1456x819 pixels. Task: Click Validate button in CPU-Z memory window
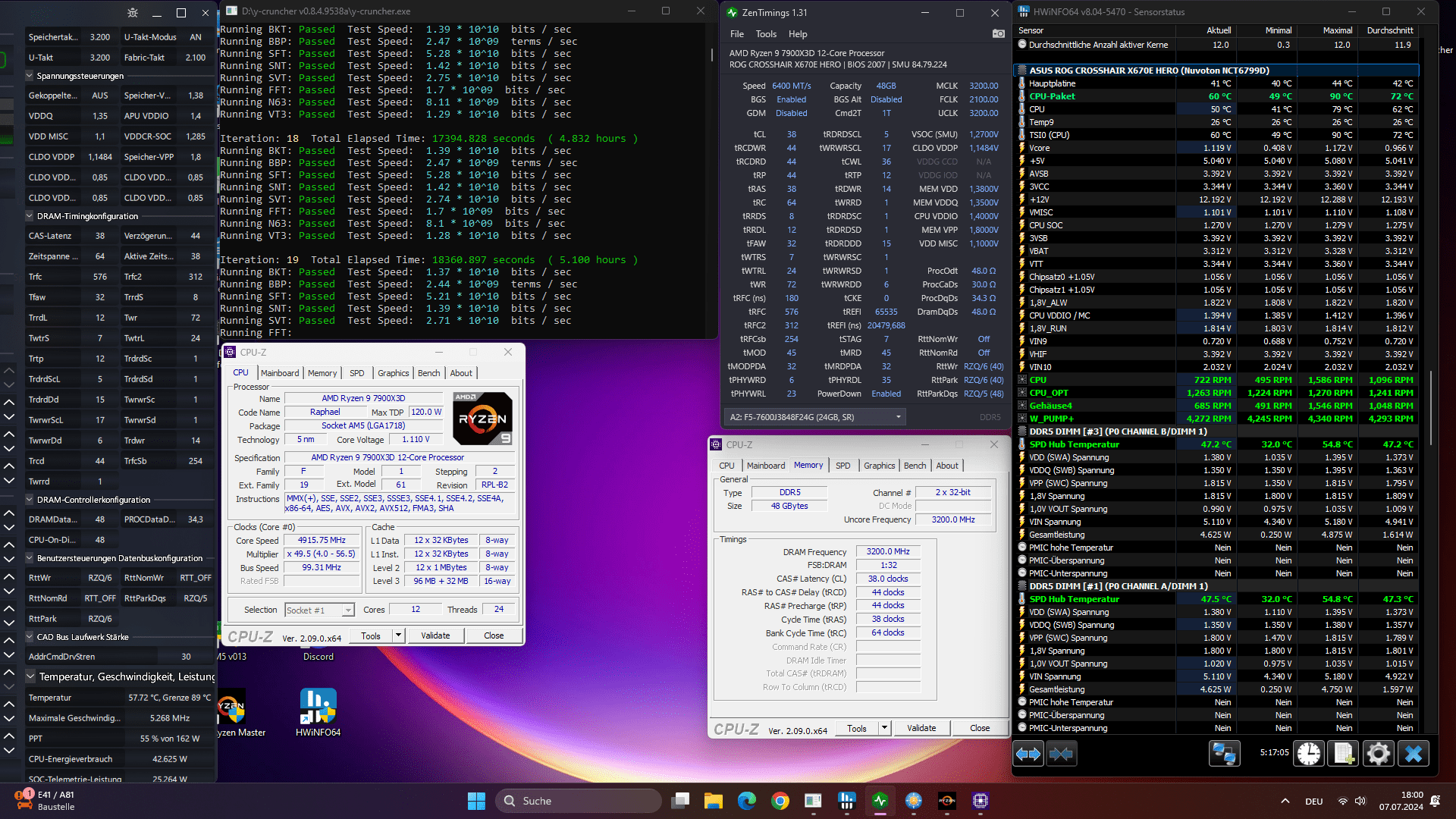point(921,728)
